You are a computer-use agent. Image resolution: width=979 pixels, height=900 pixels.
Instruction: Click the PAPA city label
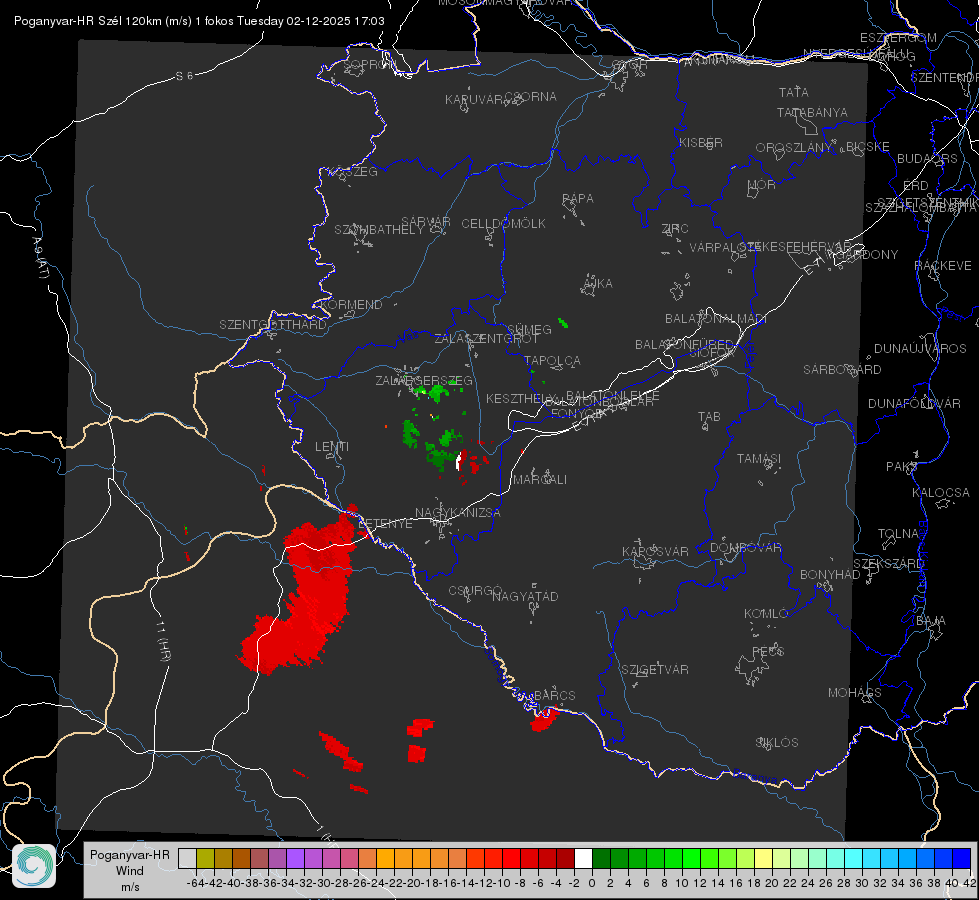(578, 199)
